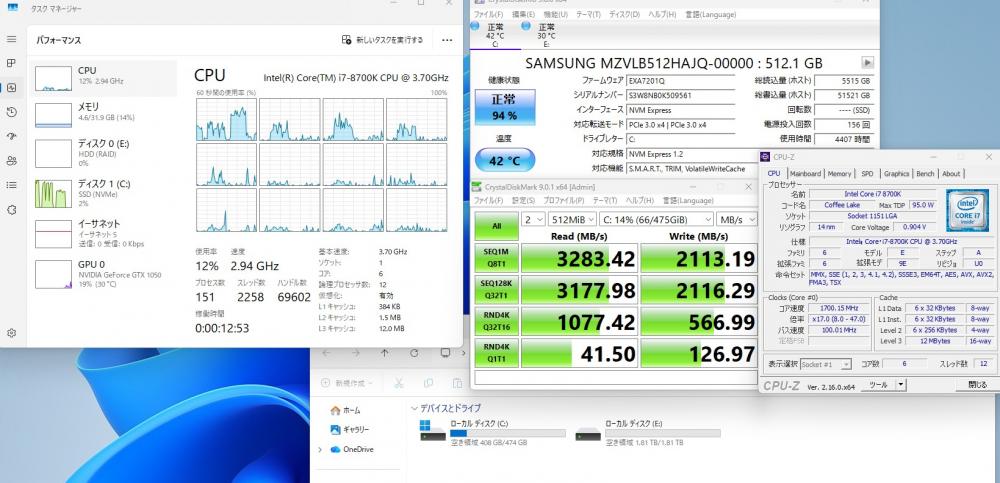1000x483 pixels.
Task: Select GPU 0 entry in performance list
Action: pos(104,273)
